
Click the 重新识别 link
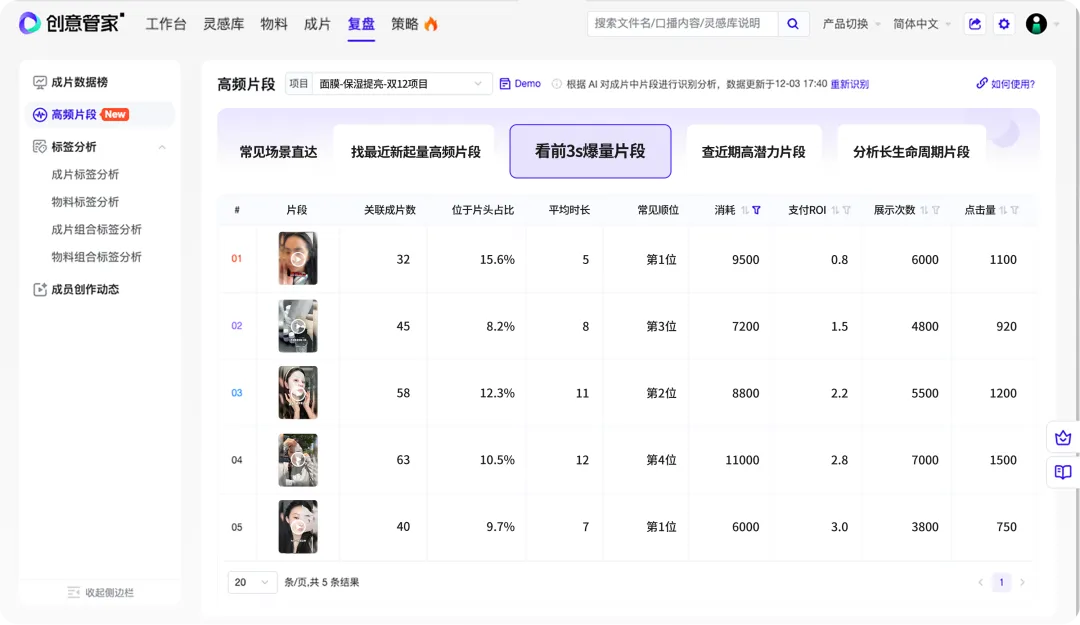coord(849,84)
